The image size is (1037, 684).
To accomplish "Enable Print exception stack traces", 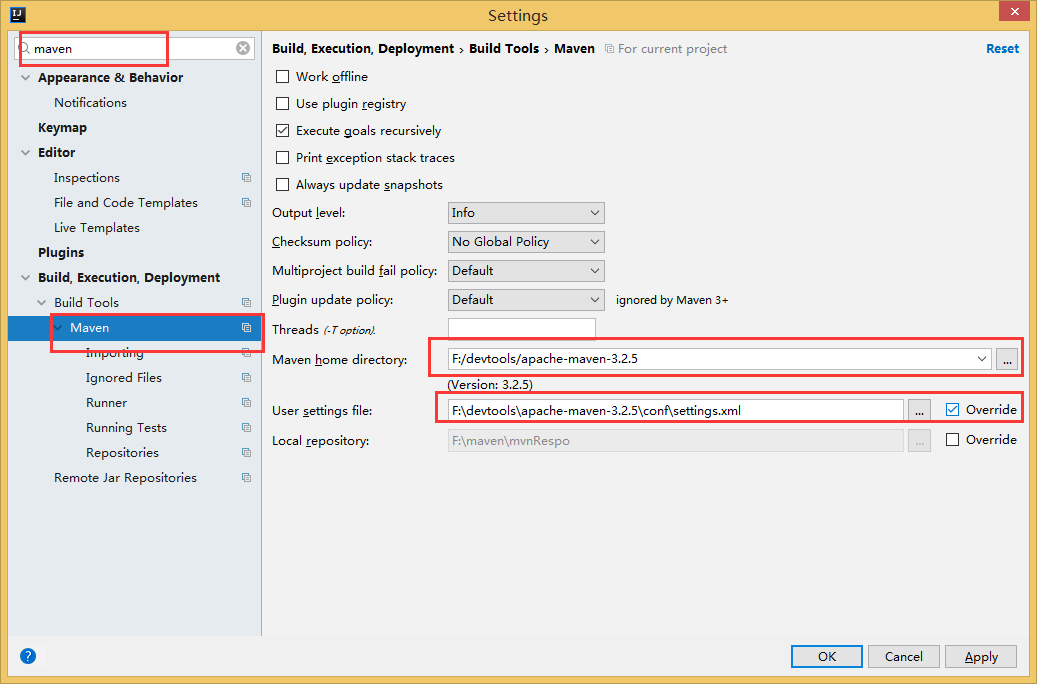I will coord(282,157).
